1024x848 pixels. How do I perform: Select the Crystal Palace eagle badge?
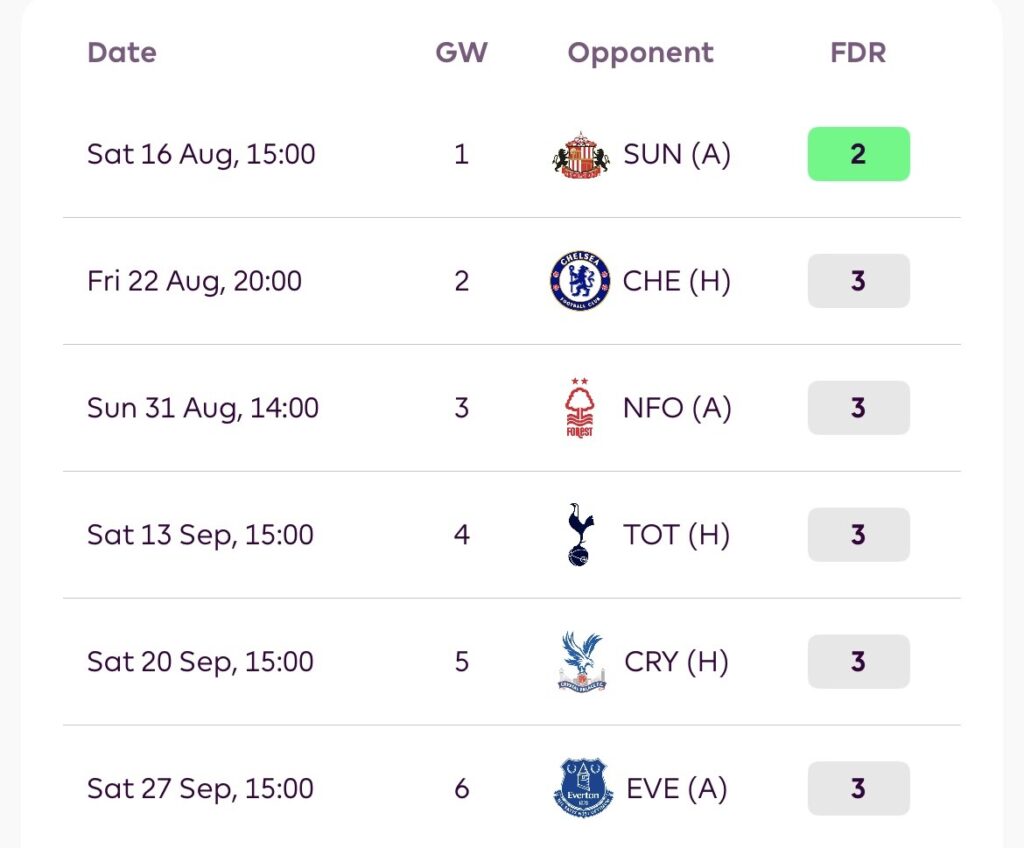[x=581, y=661]
